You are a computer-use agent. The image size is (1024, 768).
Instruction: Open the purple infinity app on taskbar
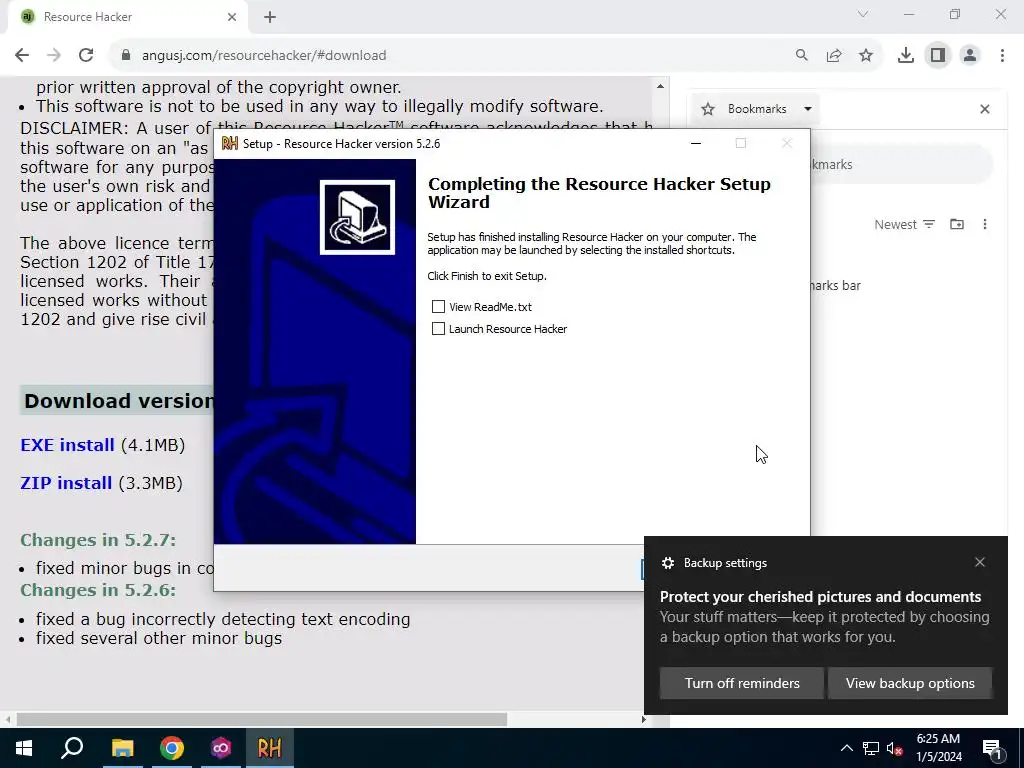tap(221, 748)
